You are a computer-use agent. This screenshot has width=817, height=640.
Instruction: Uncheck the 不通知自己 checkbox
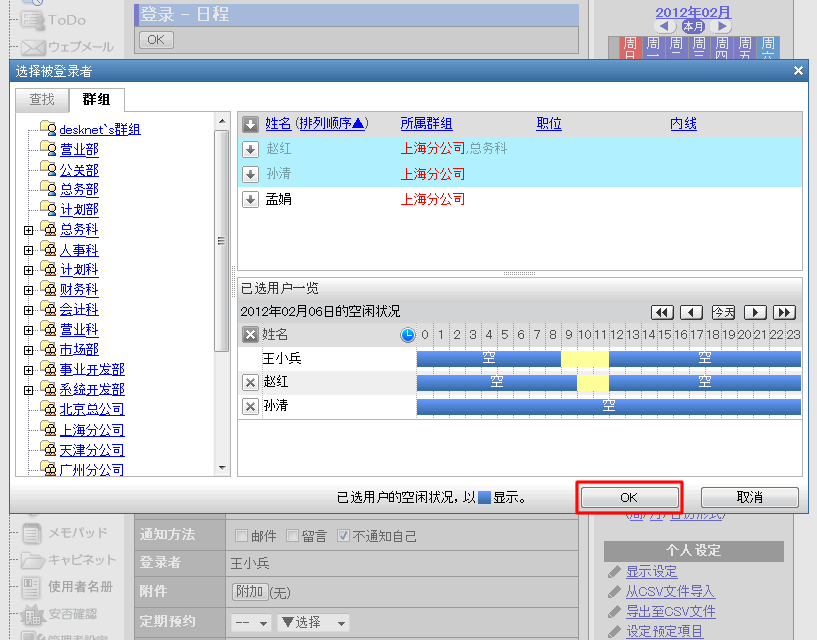343,535
